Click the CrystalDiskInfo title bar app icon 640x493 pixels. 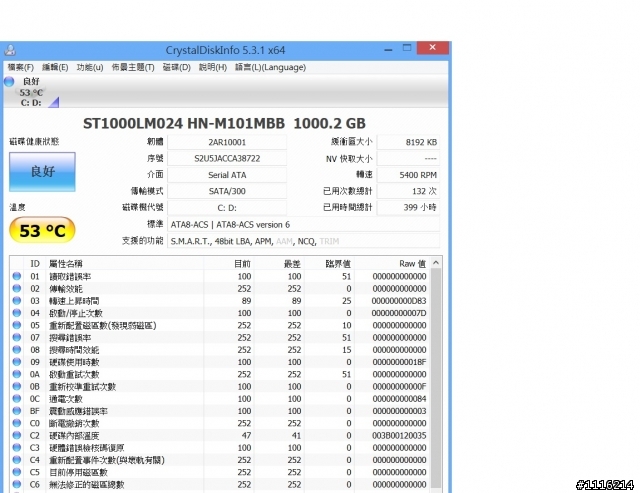click(10, 50)
